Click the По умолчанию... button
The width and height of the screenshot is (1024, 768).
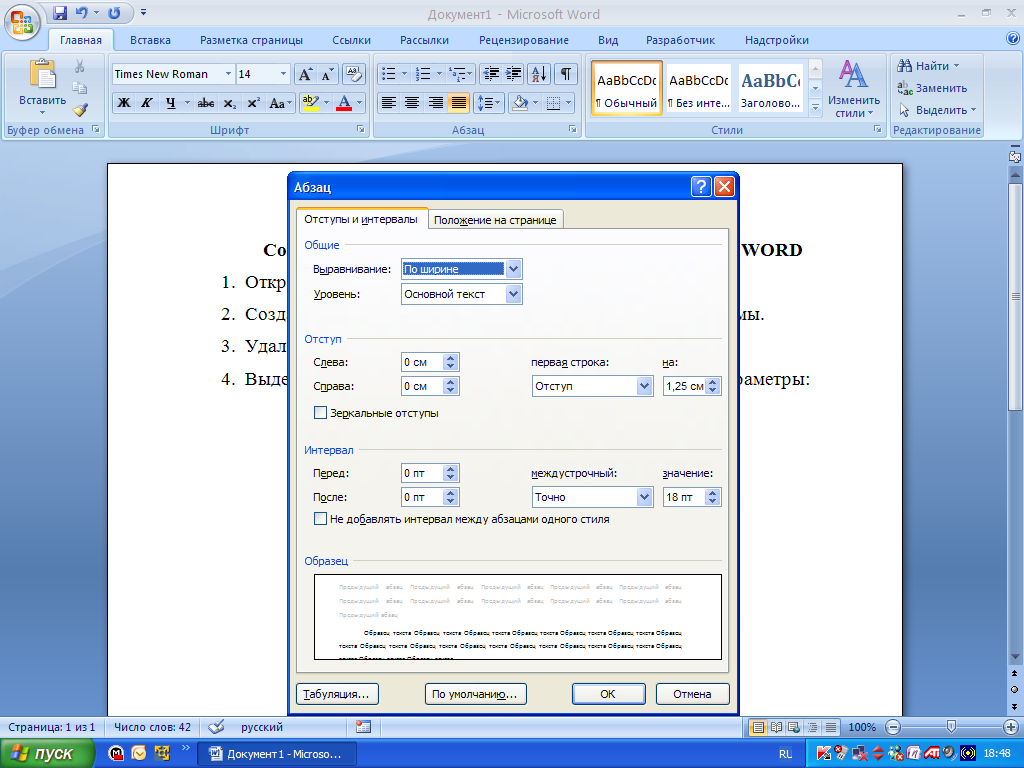click(475, 694)
